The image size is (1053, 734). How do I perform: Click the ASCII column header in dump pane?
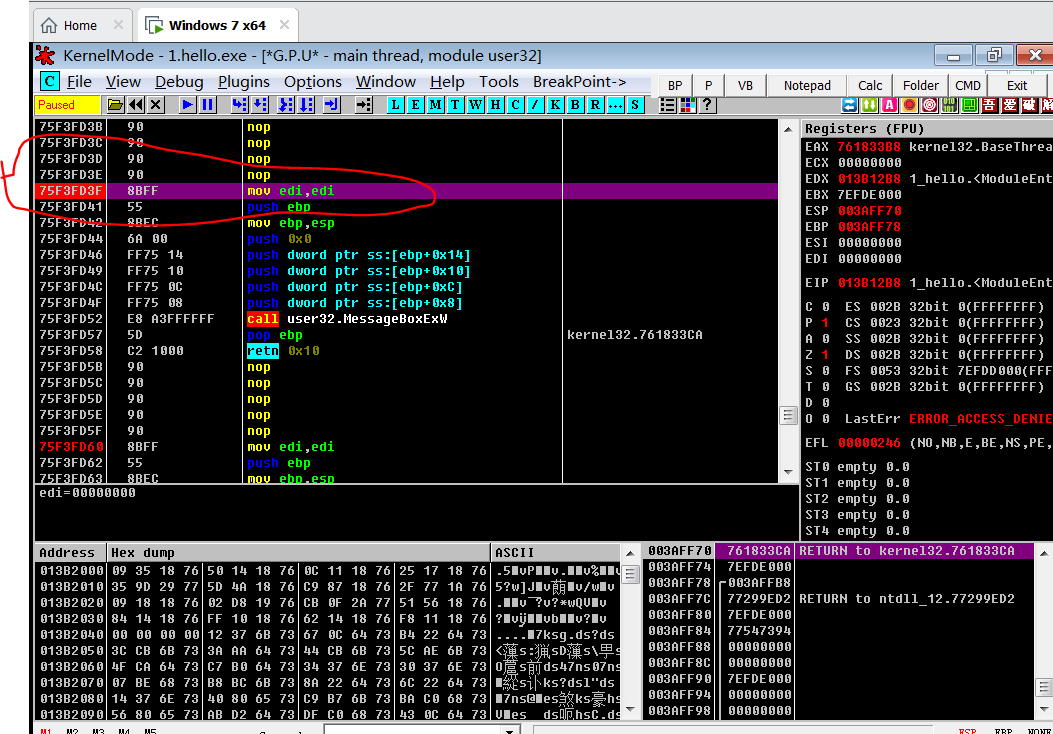(555, 553)
